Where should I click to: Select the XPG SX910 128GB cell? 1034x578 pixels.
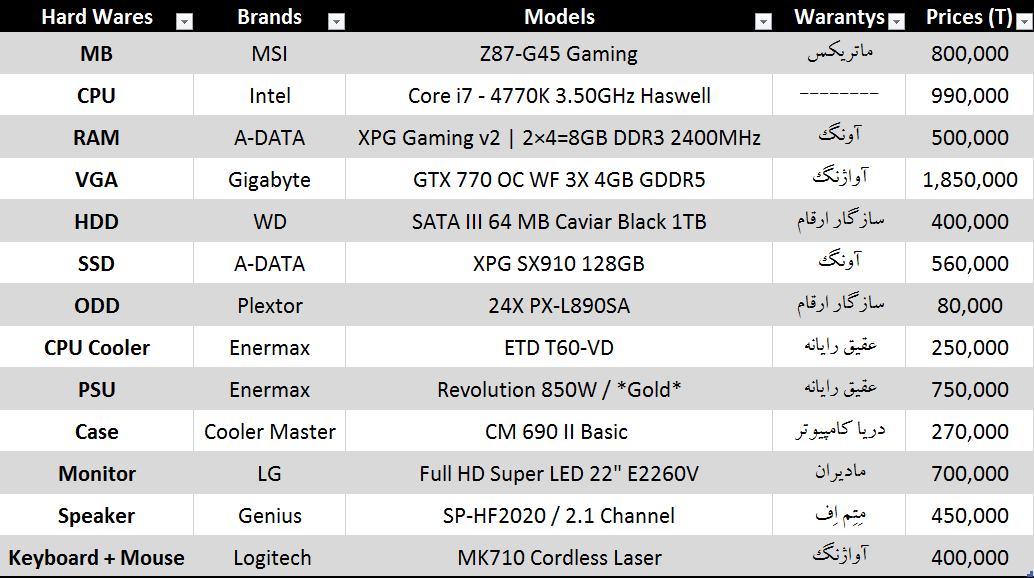[558, 264]
